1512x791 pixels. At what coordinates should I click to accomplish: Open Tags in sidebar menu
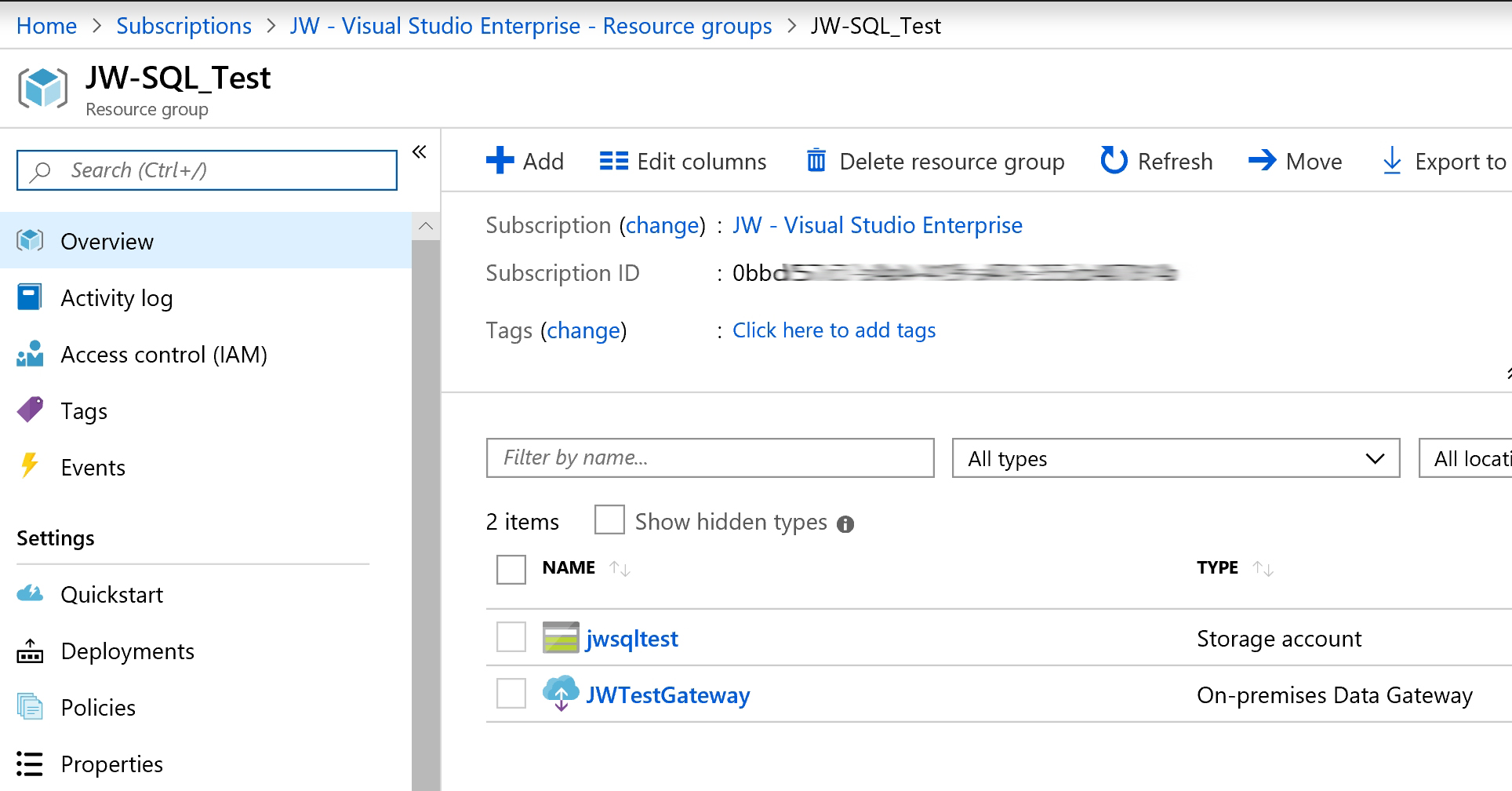click(205, 410)
